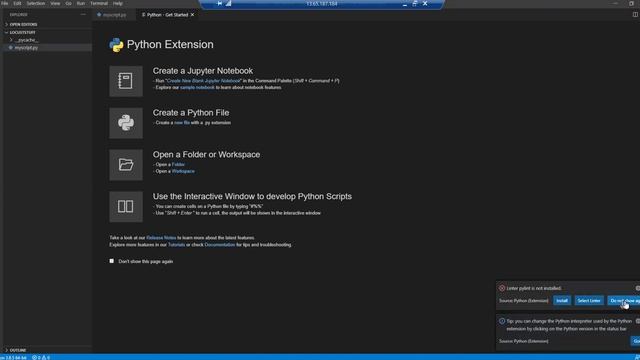Viewport: 640px width, 360px height.
Task: Click the Interactive Window split tile icon
Action: [126, 207]
